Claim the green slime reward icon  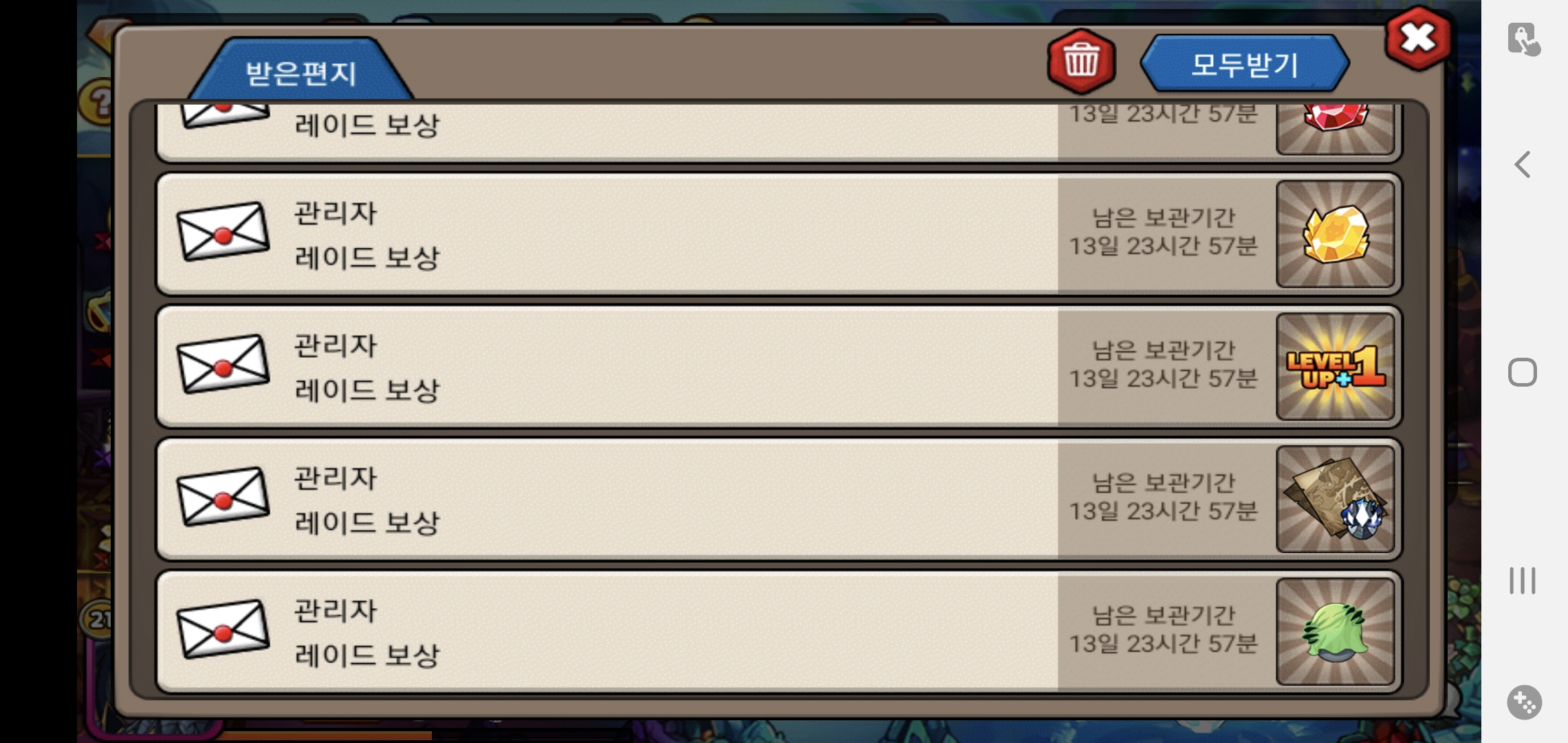point(1336,632)
